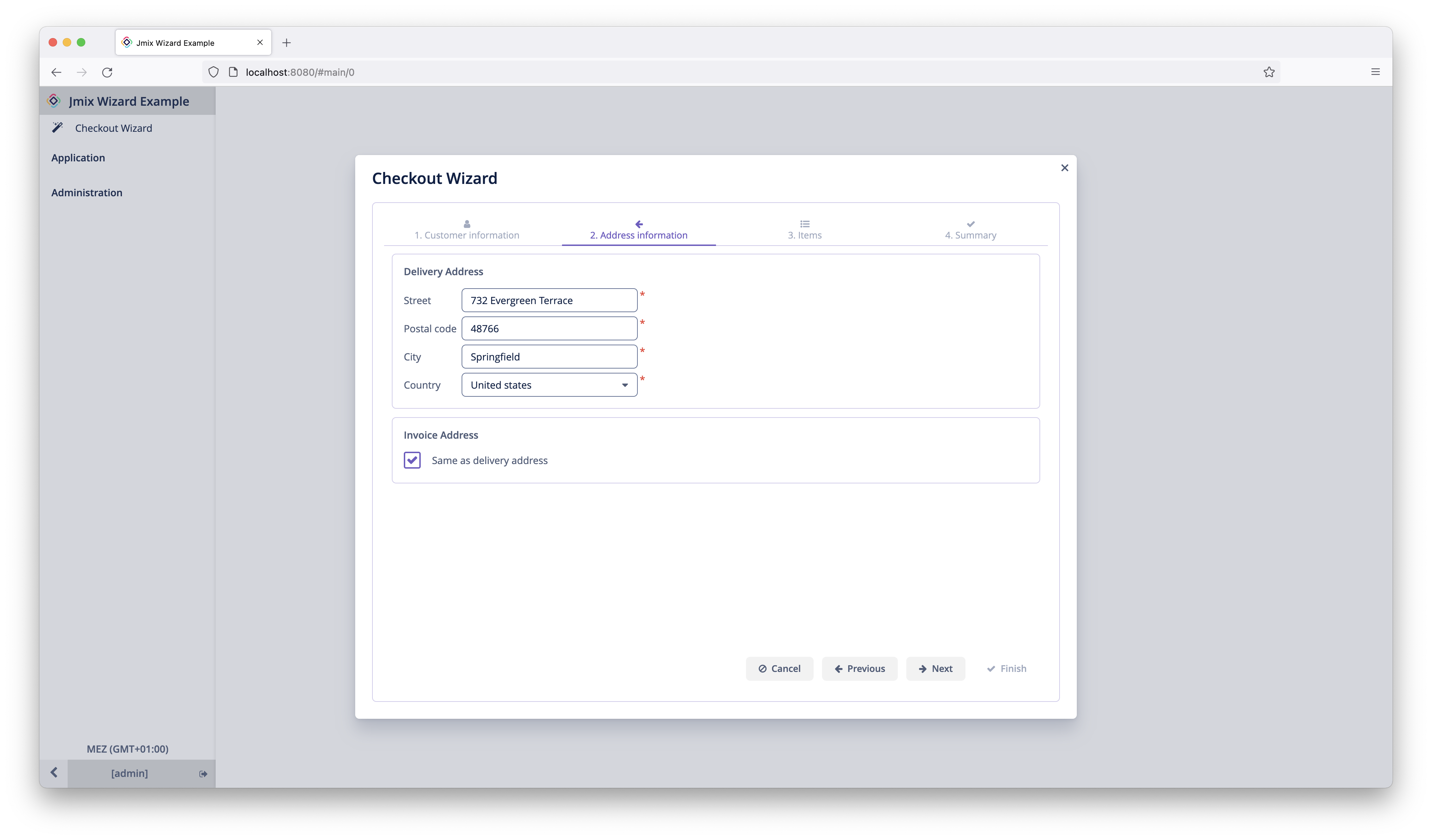Image resolution: width=1432 pixels, height=840 pixels.
Task: Cancel the checkout wizard
Action: tap(779, 669)
